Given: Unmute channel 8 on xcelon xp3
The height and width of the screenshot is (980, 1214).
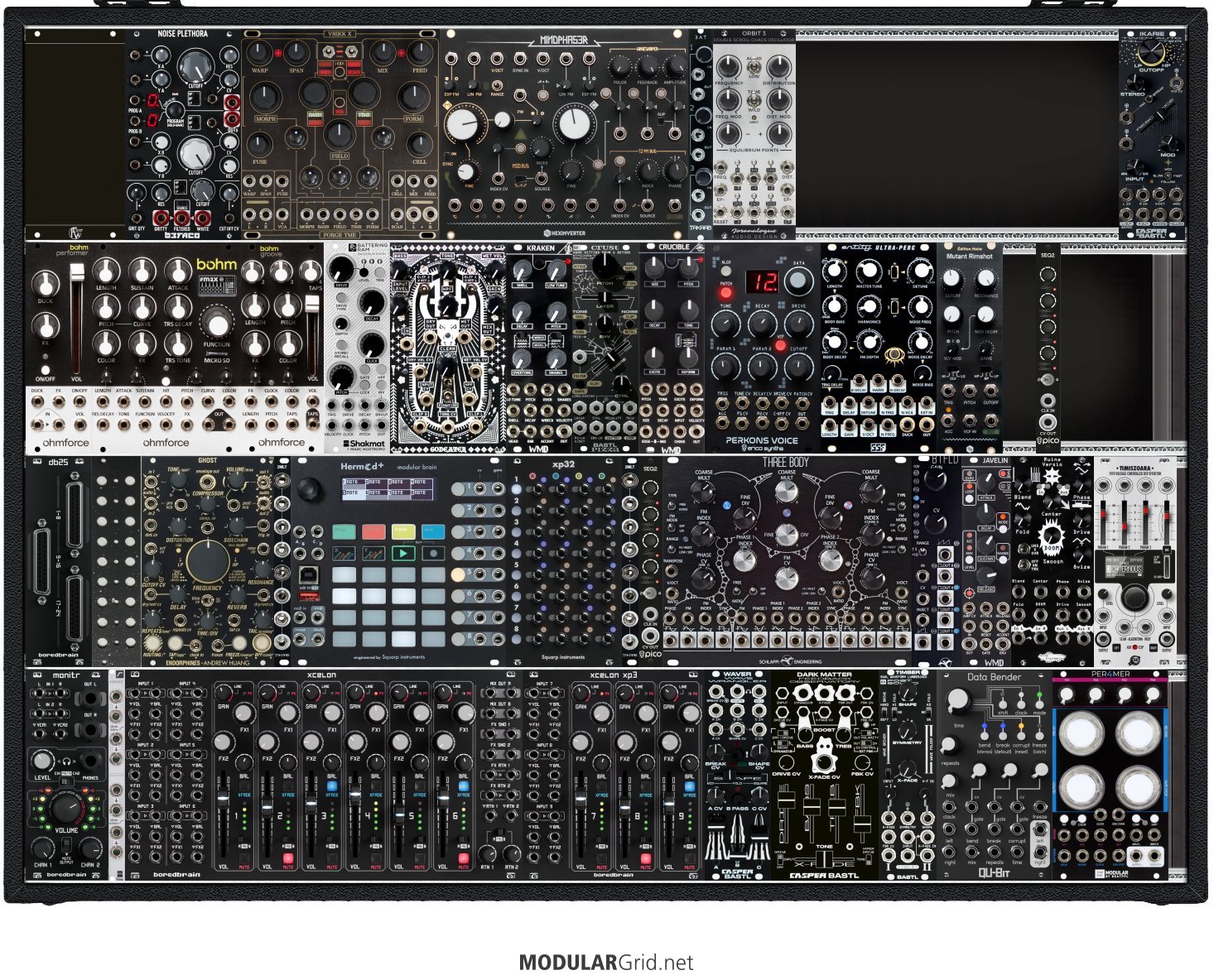Looking at the screenshot, I should click(645, 857).
